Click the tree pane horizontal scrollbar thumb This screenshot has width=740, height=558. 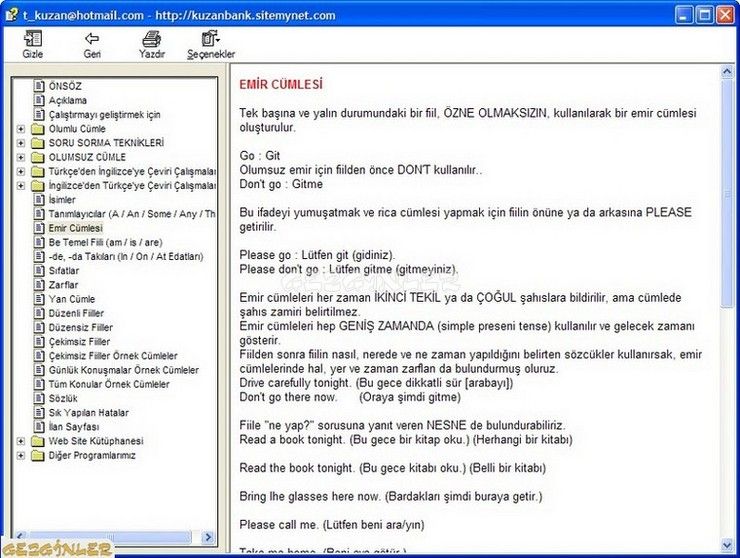pyautogui.click(x=109, y=537)
